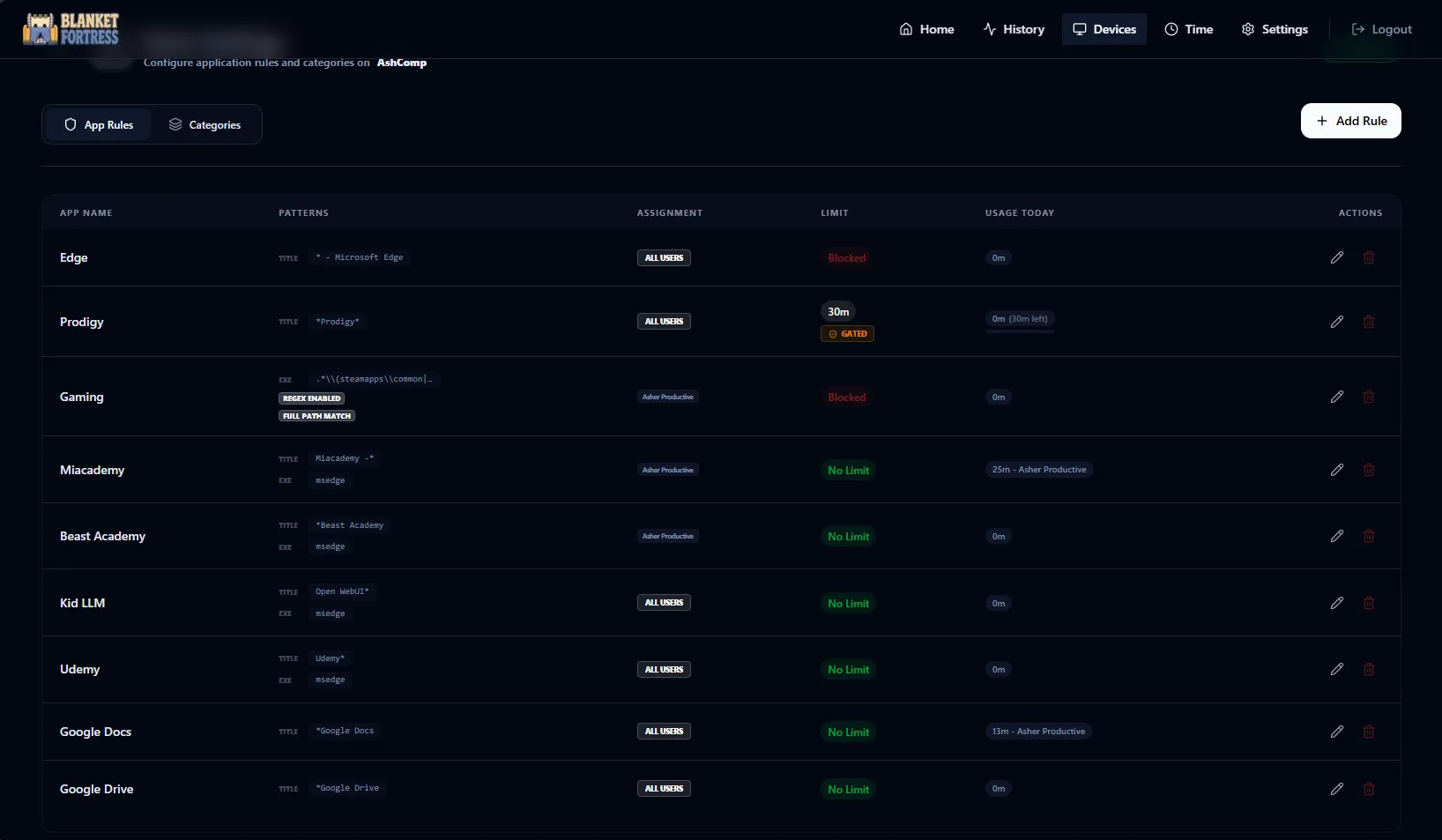Screen dimensions: 1442x840
Task: Edit the Kid LLM rule
Action: click(1337, 603)
